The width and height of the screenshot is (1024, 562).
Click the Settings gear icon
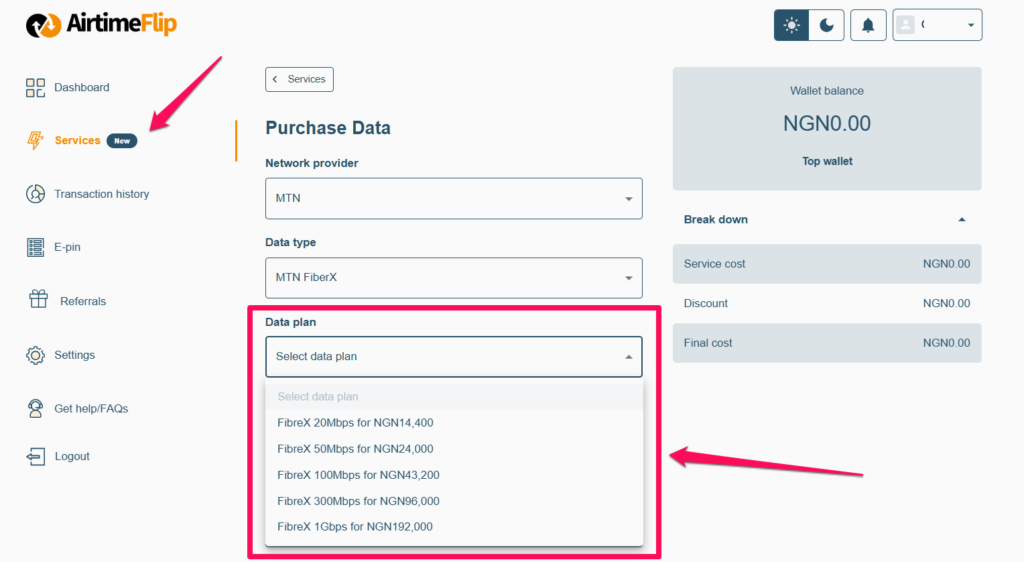35,355
